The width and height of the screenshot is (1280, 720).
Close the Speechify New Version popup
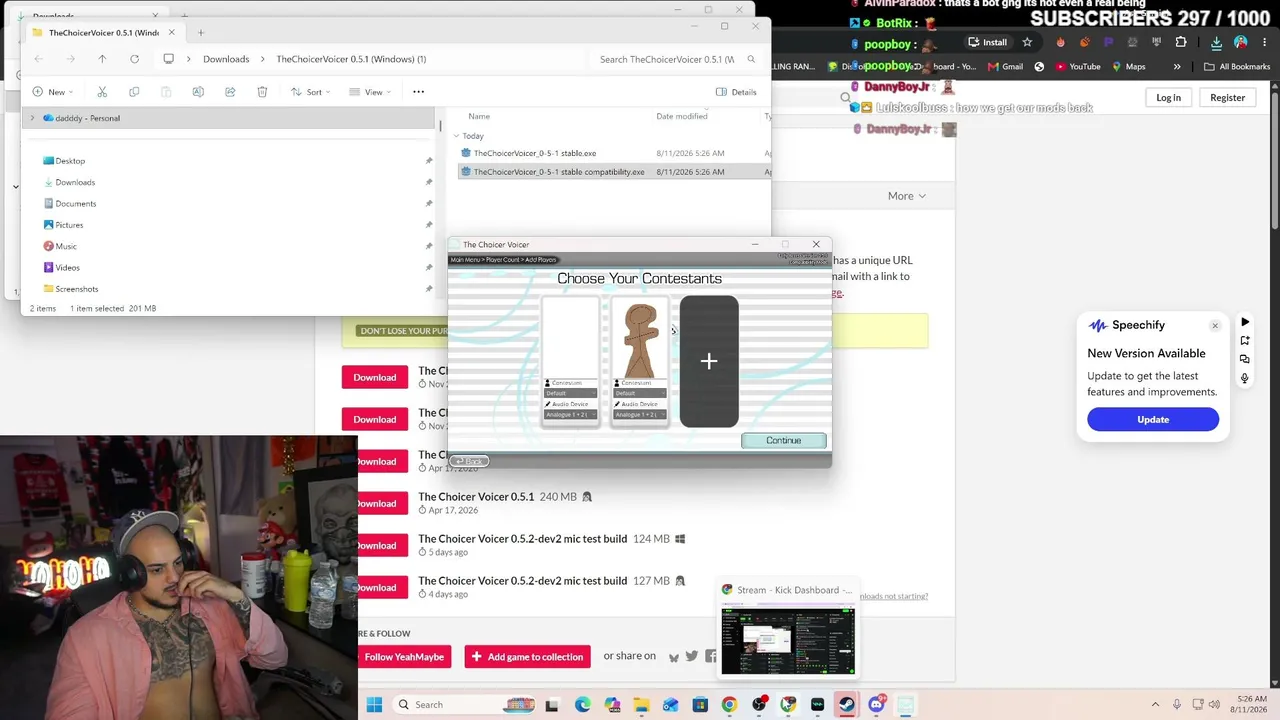click(1215, 326)
